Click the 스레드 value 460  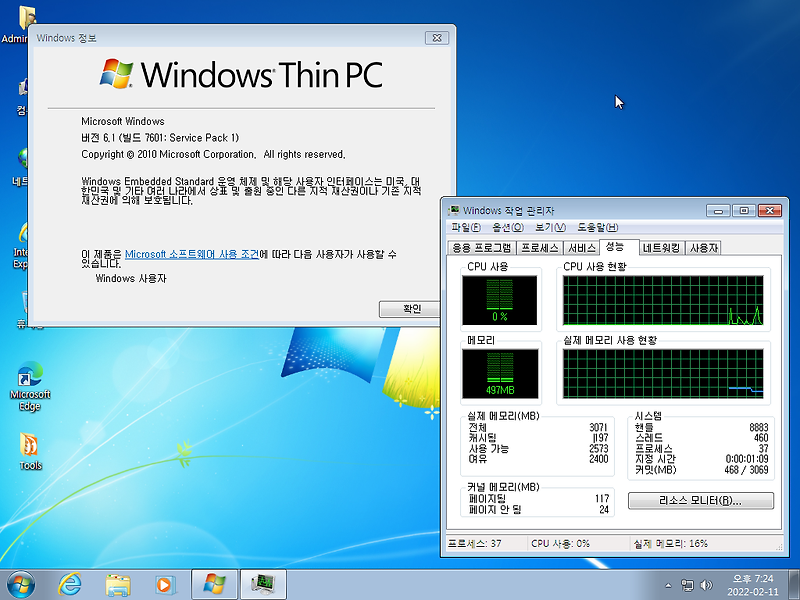point(761,438)
